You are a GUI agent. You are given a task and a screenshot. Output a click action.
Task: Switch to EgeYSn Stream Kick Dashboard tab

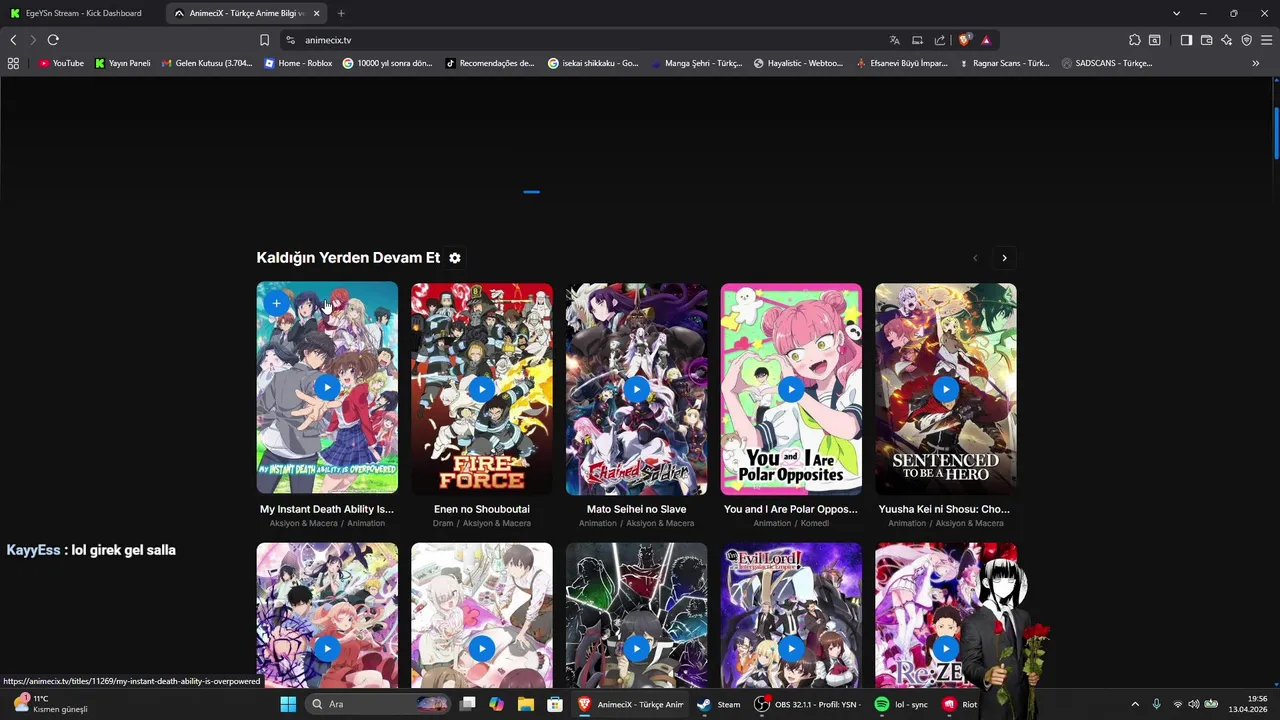coord(81,13)
